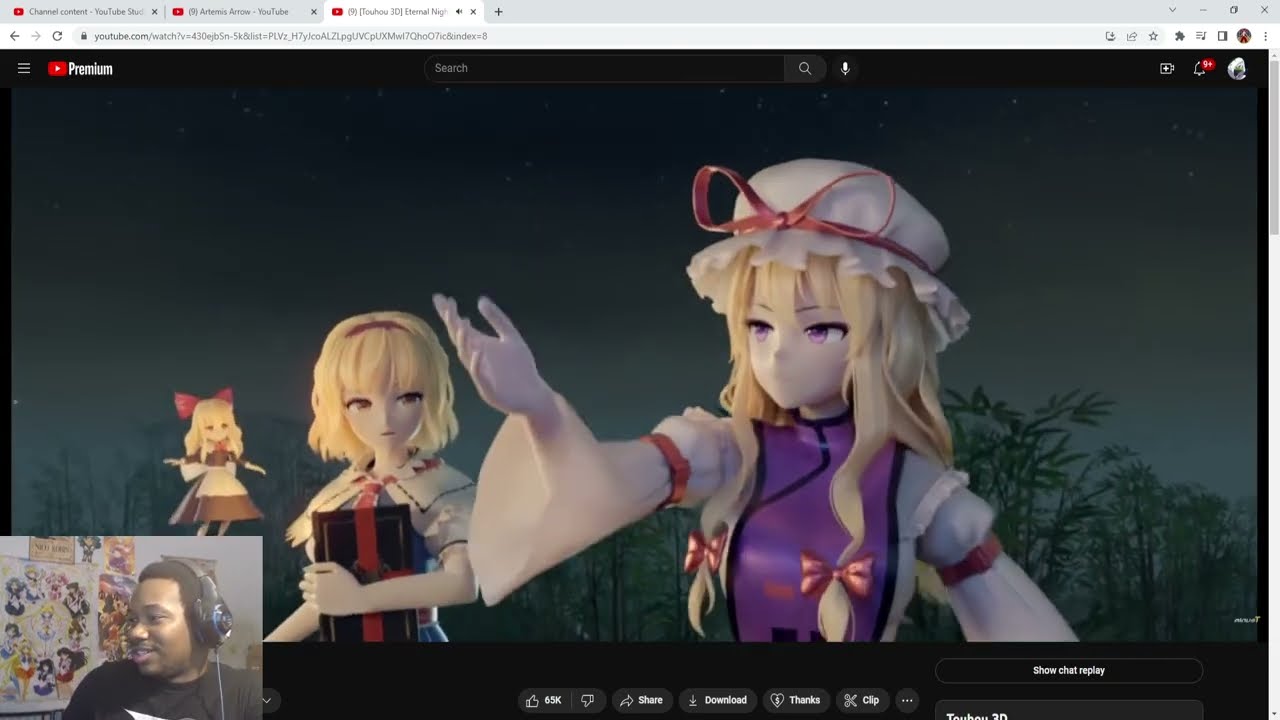This screenshot has height=720, width=1280.
Task: Like the video with 65K likes
Action: (x=543, y=700)
